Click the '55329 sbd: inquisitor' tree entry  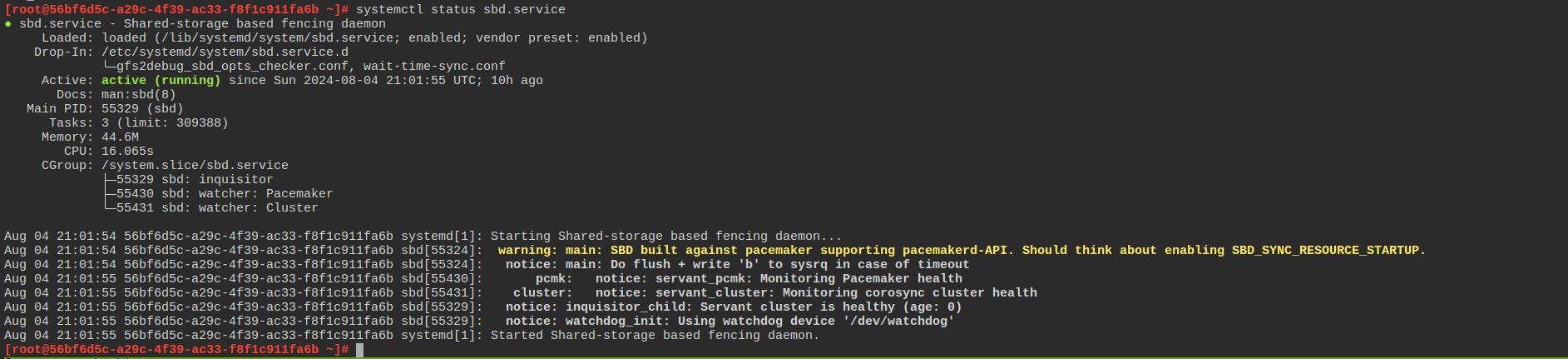pos(195,179)
